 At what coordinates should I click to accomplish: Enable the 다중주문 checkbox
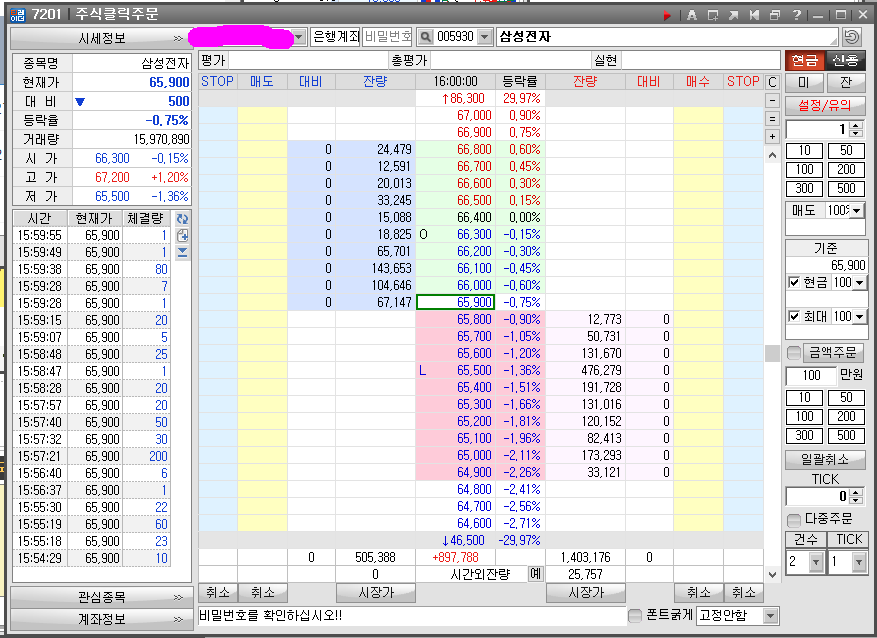[x=794, y=520]
